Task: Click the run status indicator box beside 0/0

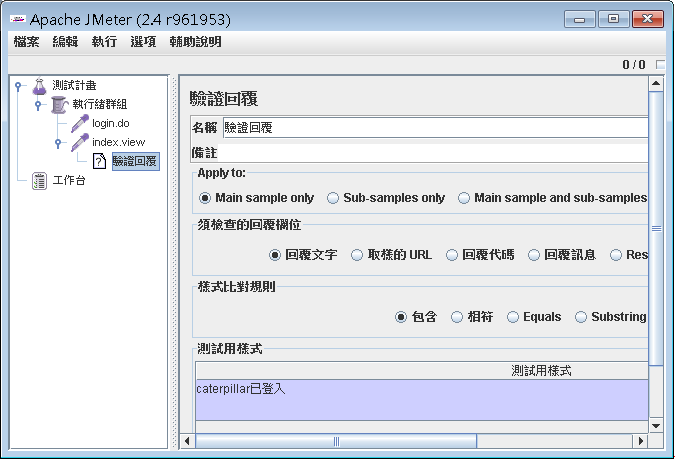Action: pyautogui.click(x=660, y=65)
